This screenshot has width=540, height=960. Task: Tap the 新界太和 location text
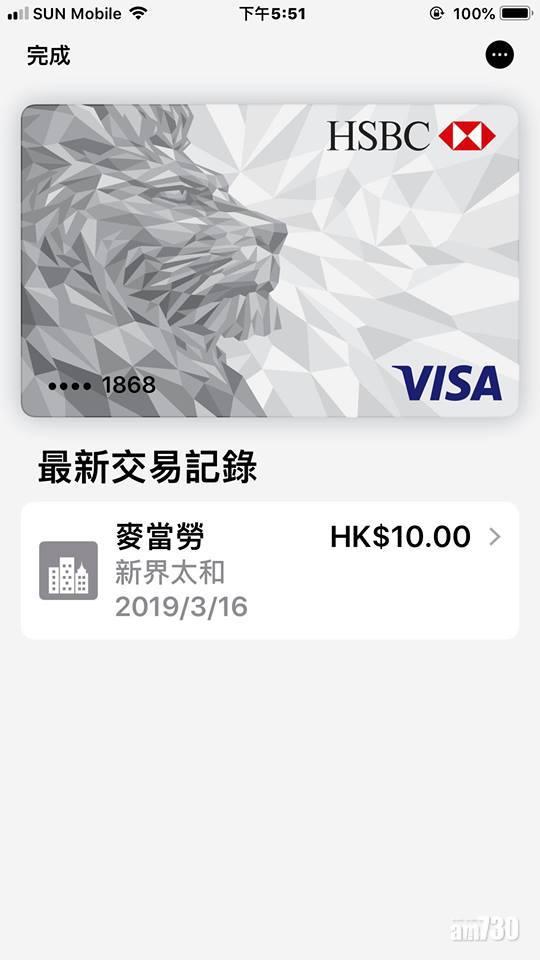tap(170, 573)
